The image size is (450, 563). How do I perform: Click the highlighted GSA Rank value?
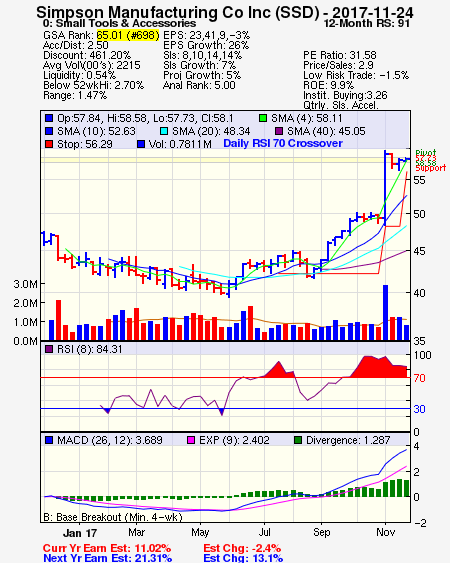pyautogui.click(x=128, y=35)
